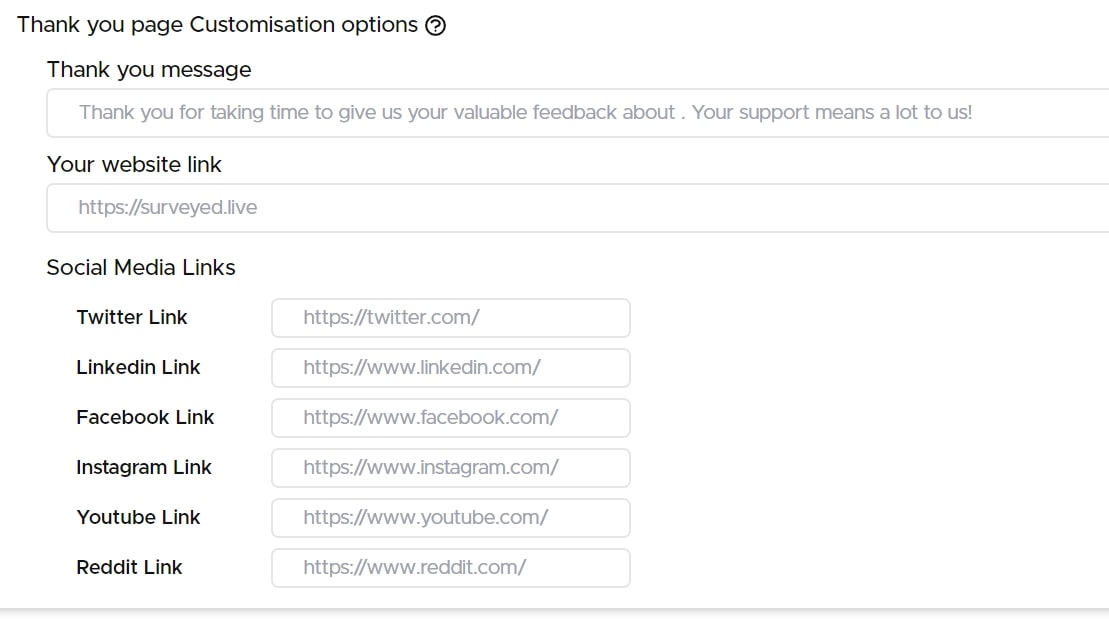Select the Facebook Link text box
The width and height of the screenshot is (1109, 622).
450,417
